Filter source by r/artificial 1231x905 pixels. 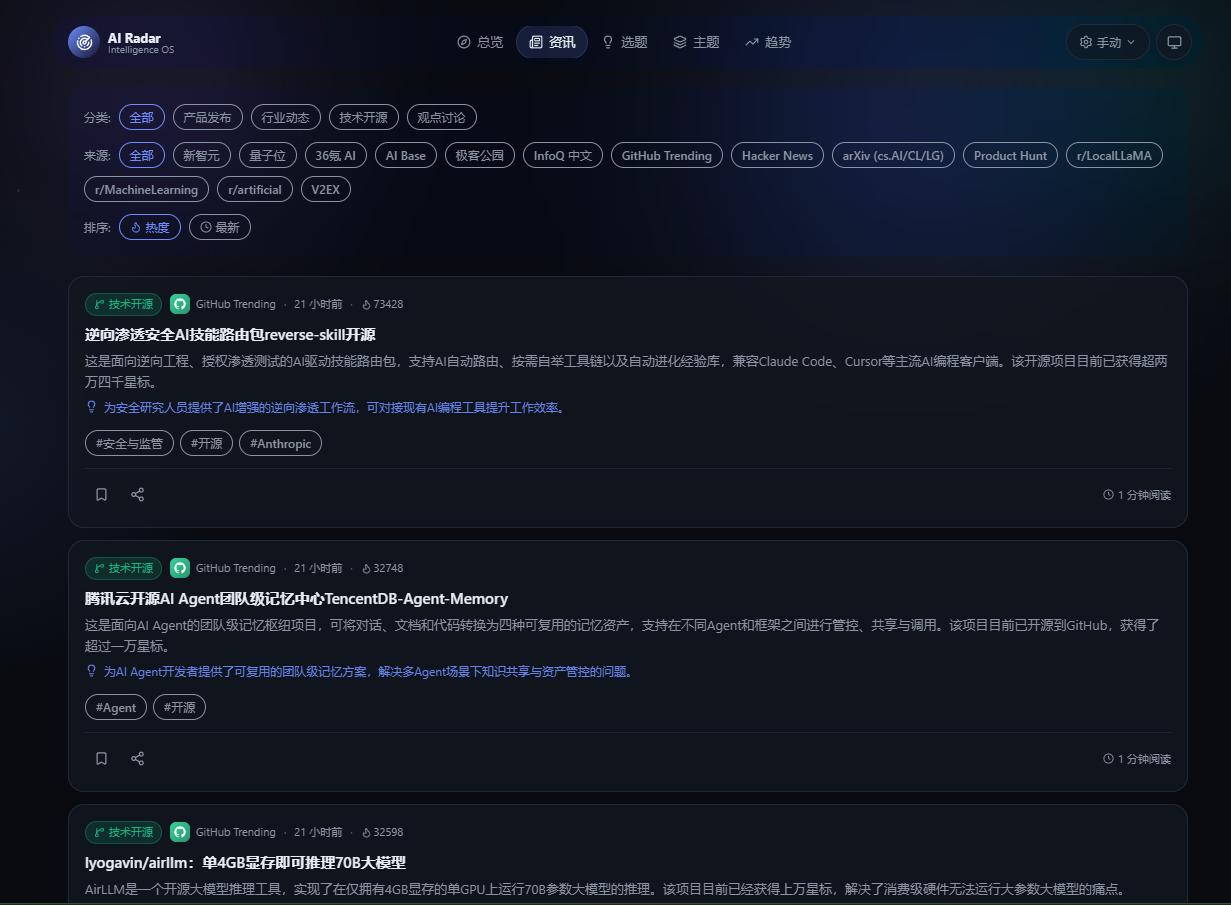[x=255, y=189]
